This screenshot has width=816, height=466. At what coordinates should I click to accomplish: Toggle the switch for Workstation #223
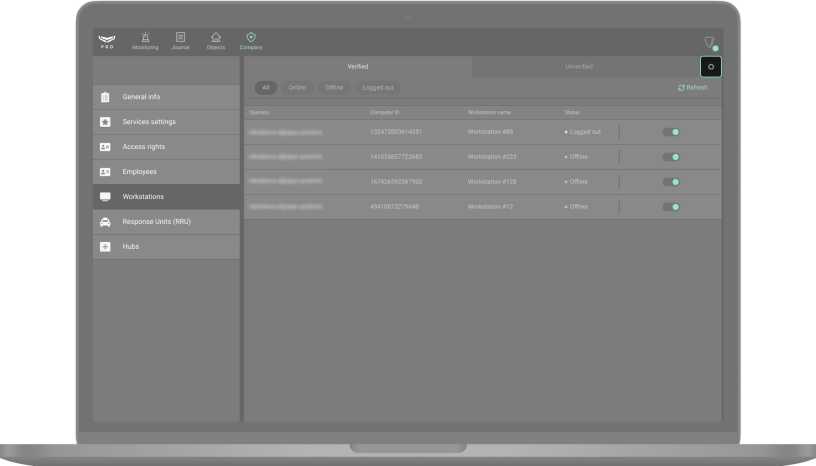671,157
